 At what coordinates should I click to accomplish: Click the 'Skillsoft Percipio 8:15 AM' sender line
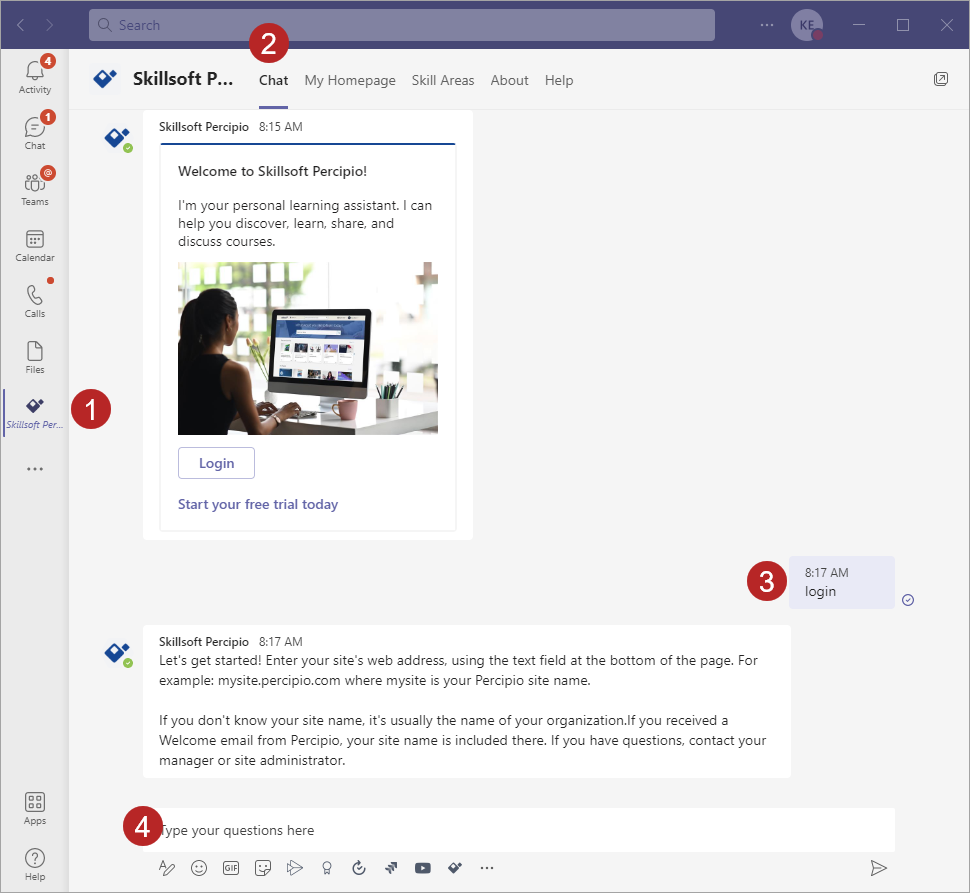[231, 127]
